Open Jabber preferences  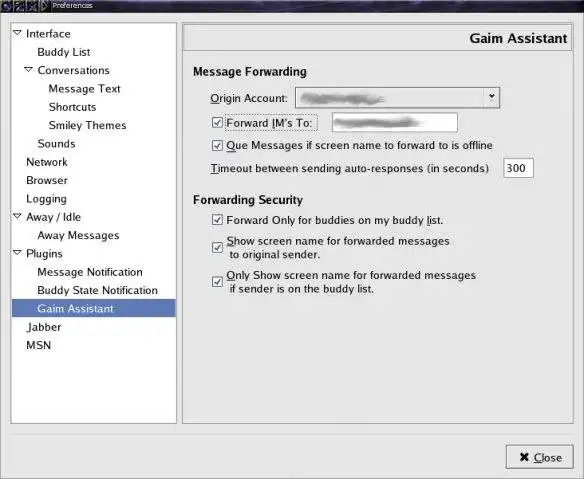pyautogui.click(x=44, y=327)
